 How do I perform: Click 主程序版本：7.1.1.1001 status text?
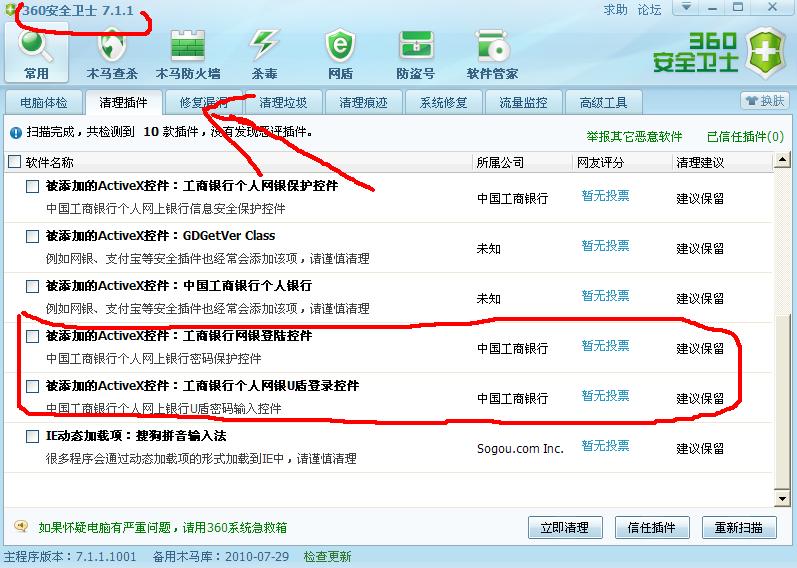pyautogui.click(x=70, y=557)
